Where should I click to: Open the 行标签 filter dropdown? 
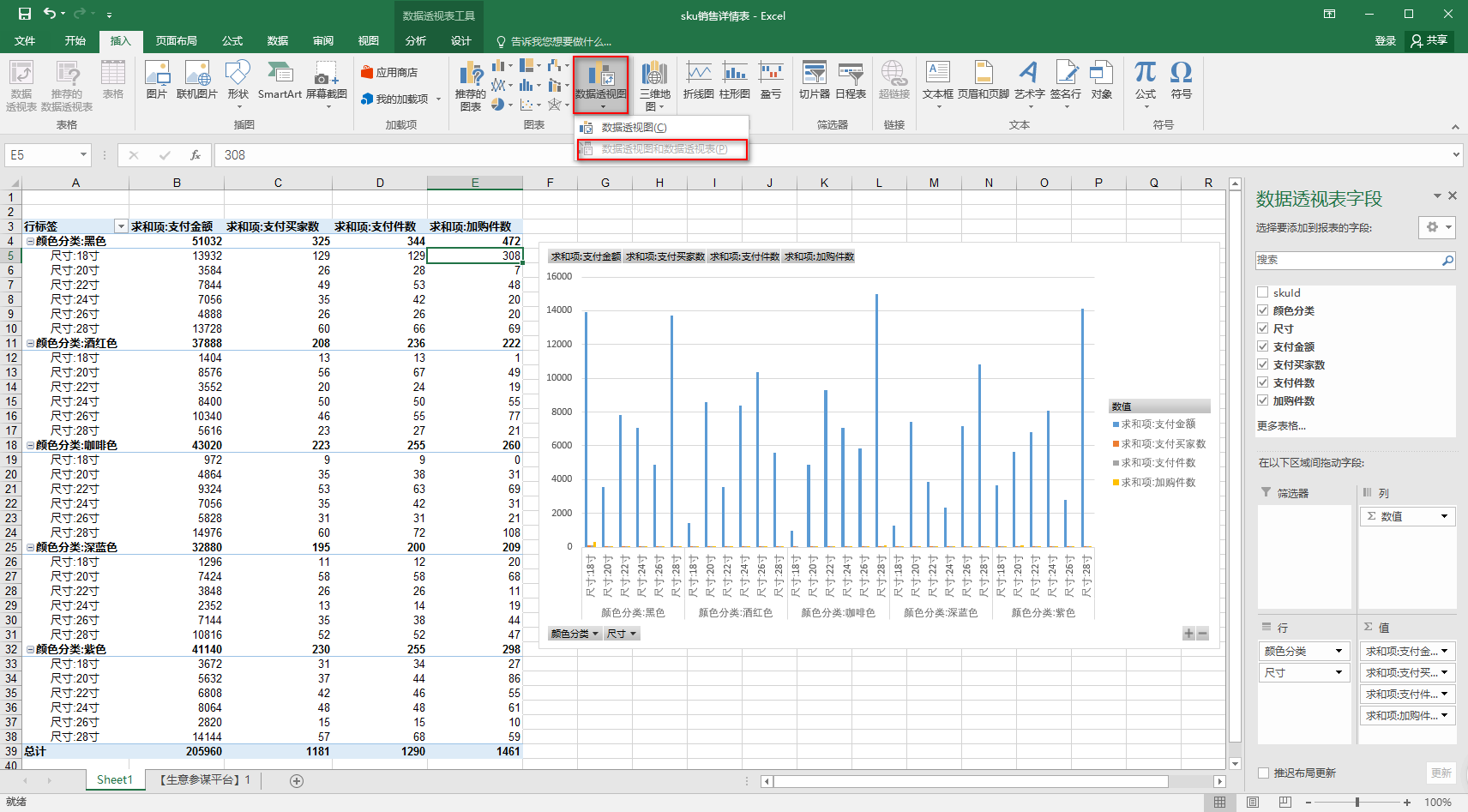point(121,226)
